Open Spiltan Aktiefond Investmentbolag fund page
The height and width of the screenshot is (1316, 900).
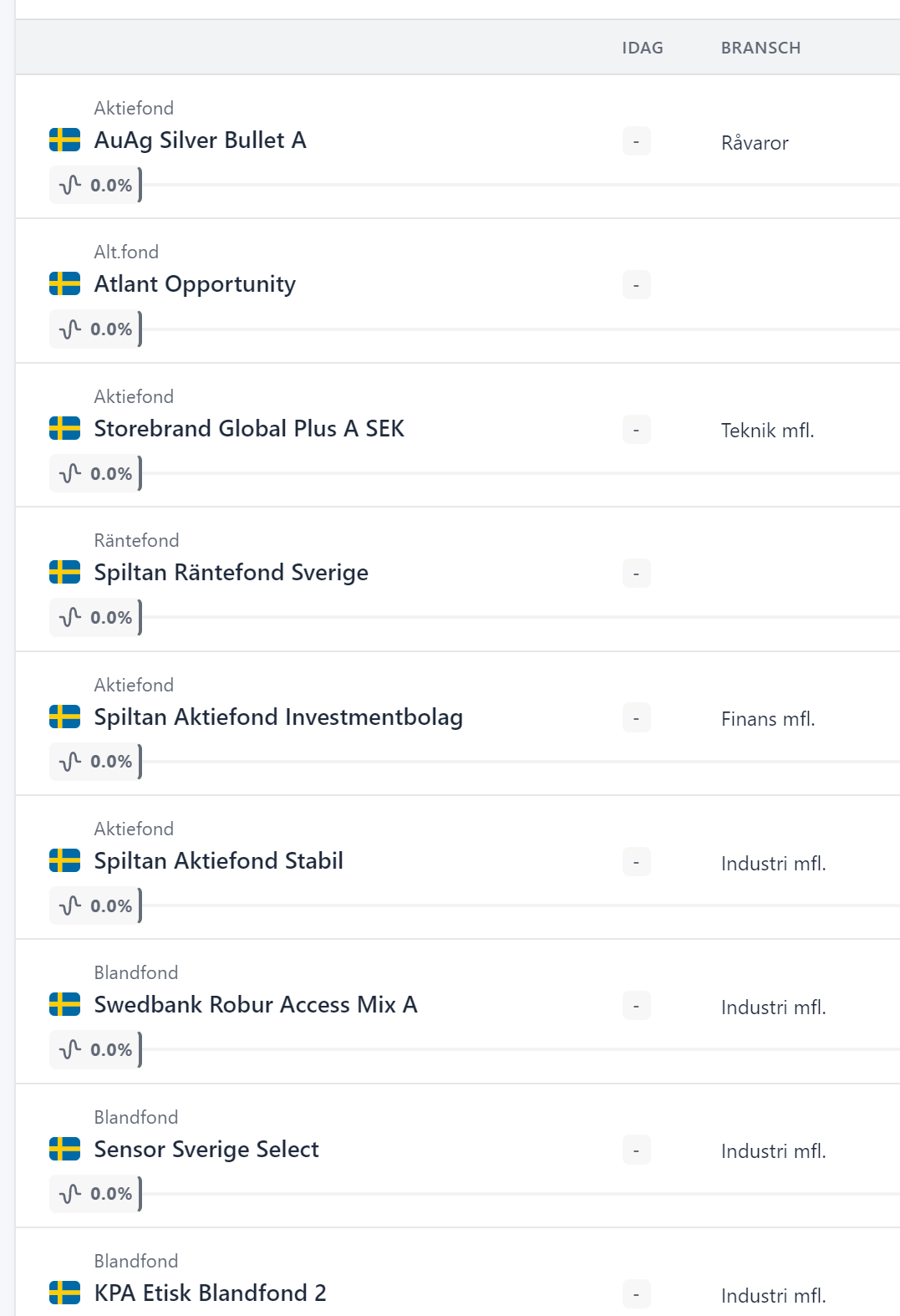(277, 717)
